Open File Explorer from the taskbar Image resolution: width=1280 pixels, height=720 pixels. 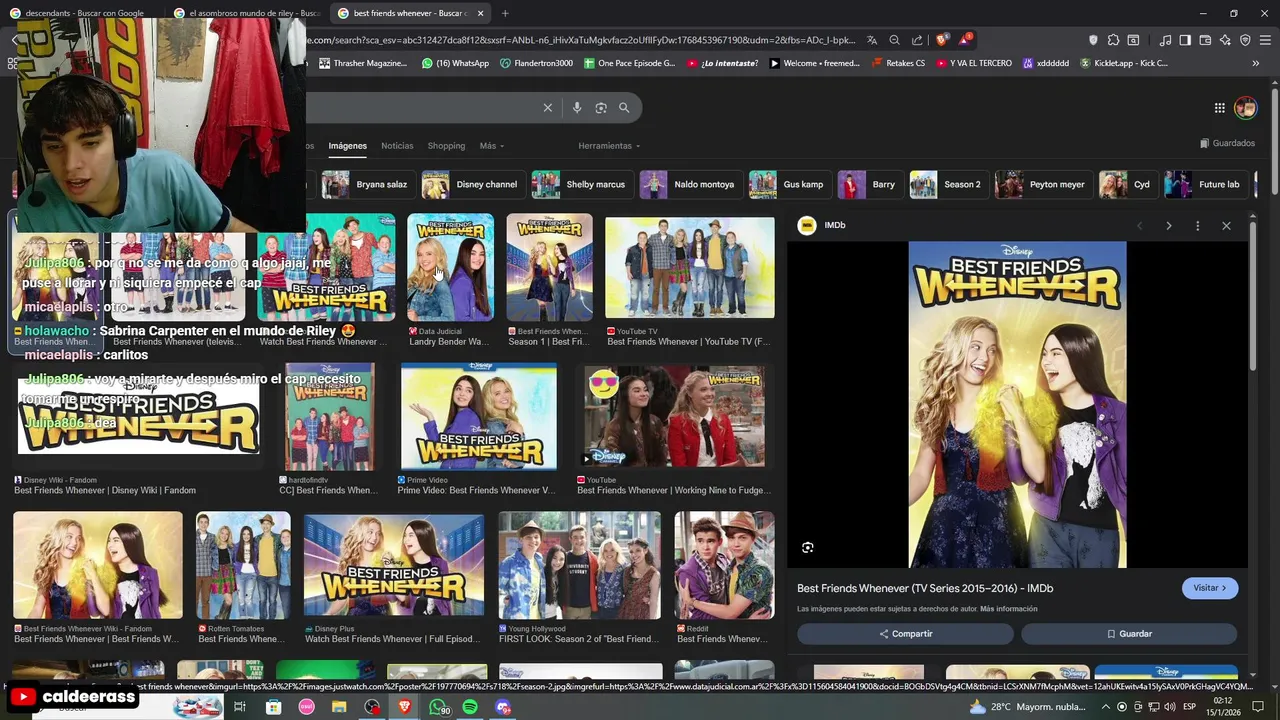[x=339, y=707]
